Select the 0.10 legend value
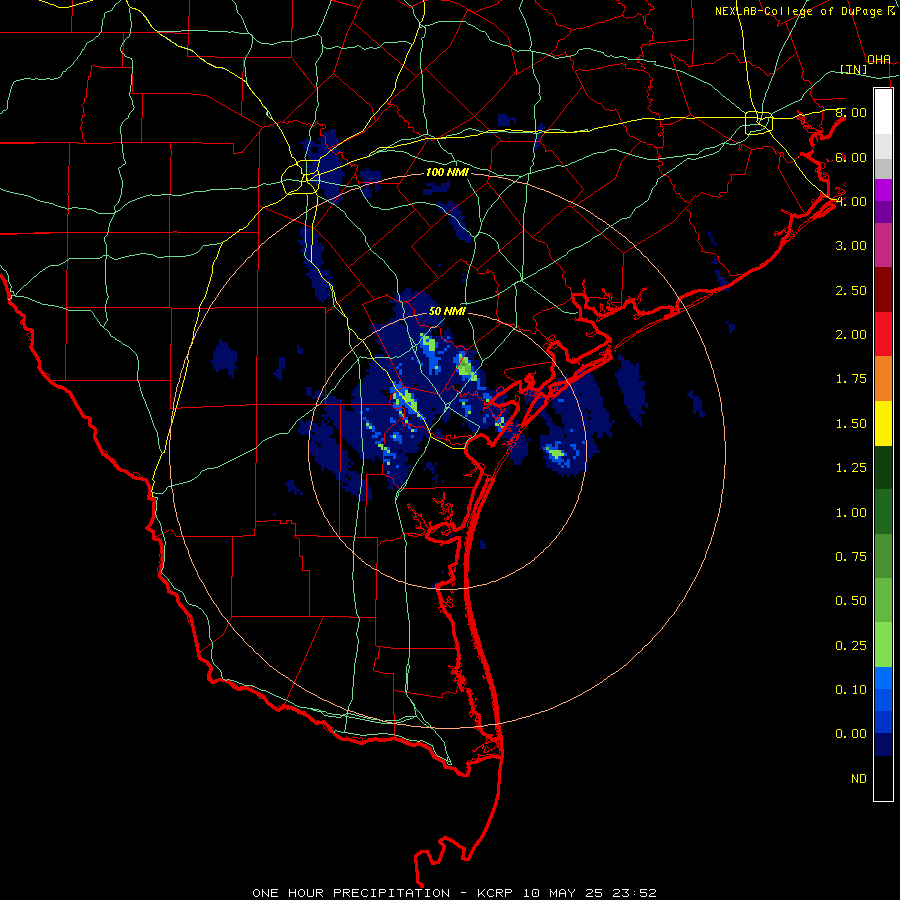Viewport: 900px width, 900px height. coord(851,690)
